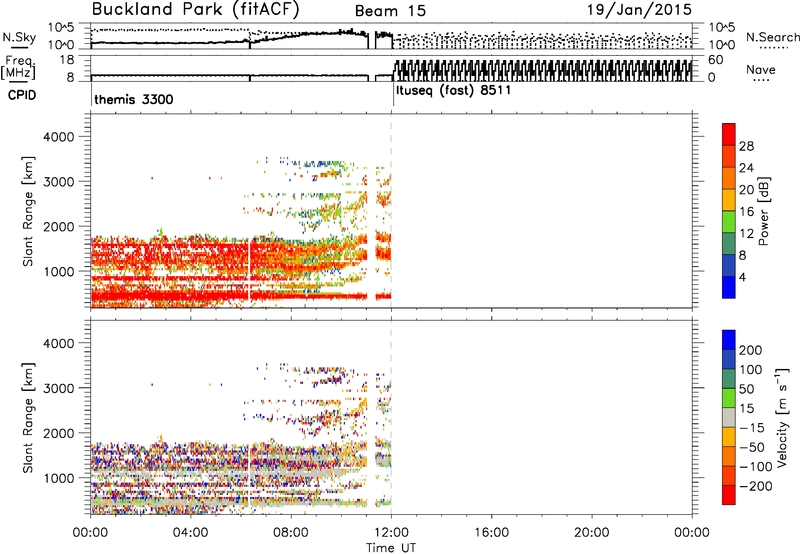The height and width of the screenshot is (554, 800).
Task: Click the '1000' tick on the velocity panel
Action: pyautogui.click(x=58, y=479)
